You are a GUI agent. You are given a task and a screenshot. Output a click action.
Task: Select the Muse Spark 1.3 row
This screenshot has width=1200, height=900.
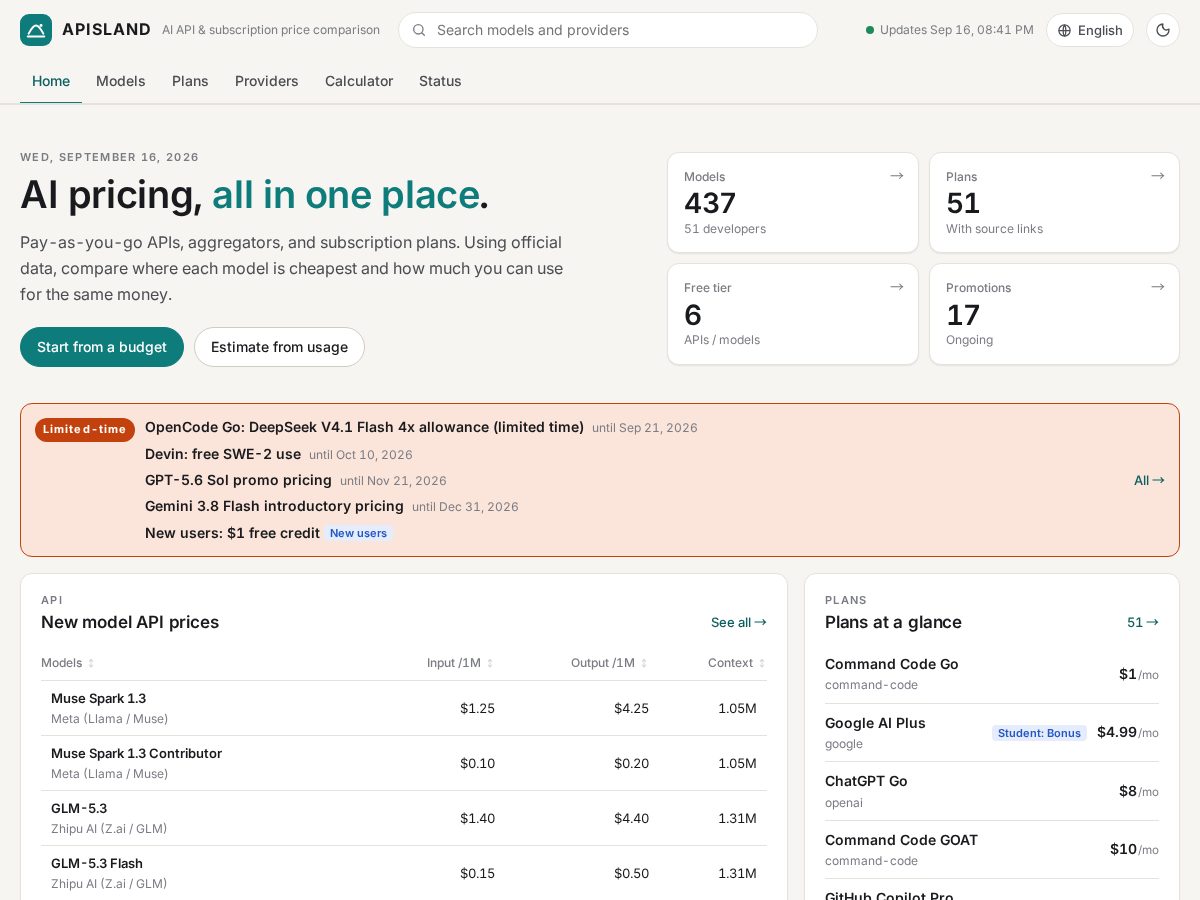[x=404, y=708]
